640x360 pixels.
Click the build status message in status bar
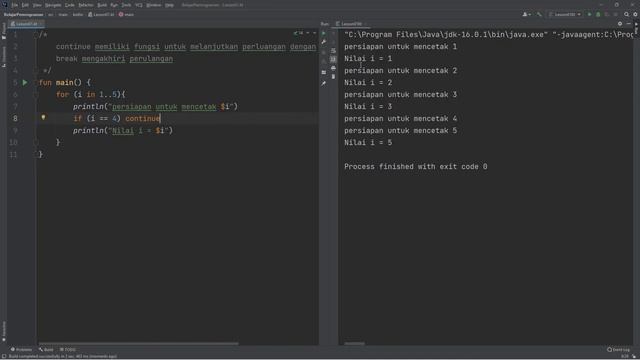[62, 356]
